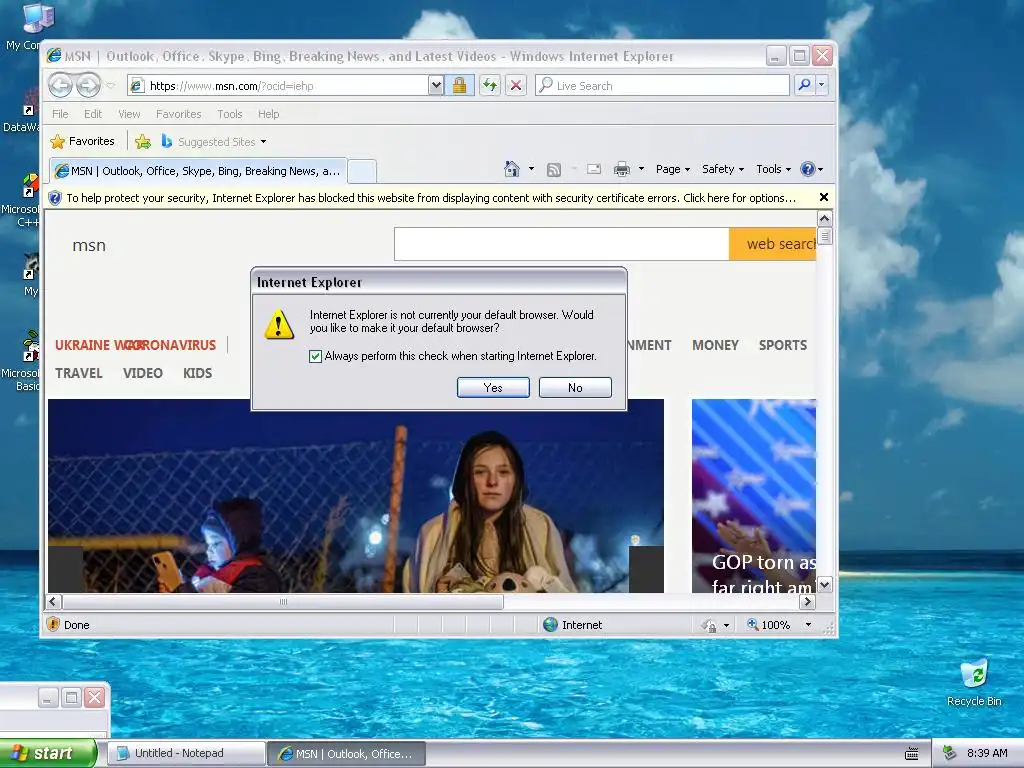
Task: Click into the Live Search box
Action: point(663,86)
